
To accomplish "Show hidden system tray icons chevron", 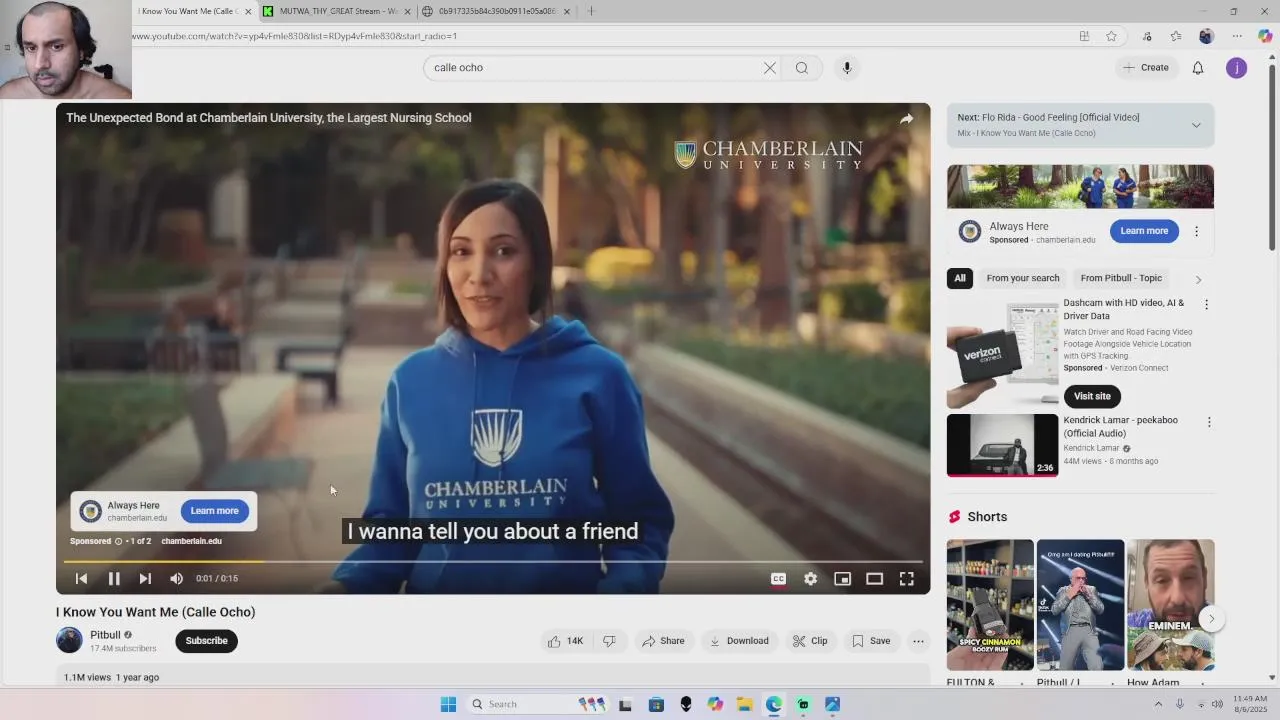I will coord(1158,704).
